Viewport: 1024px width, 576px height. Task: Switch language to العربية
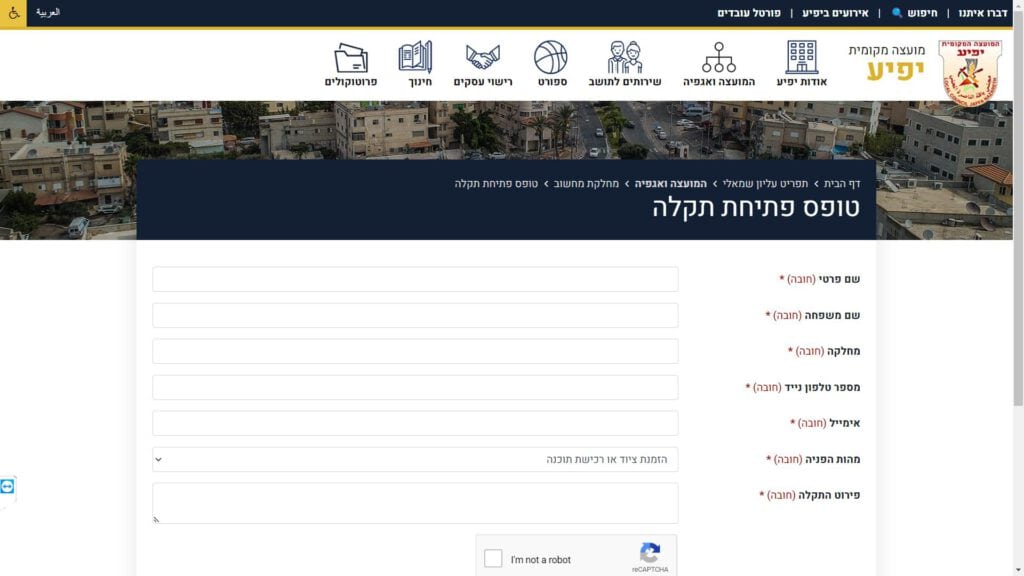tap(48, 13)
